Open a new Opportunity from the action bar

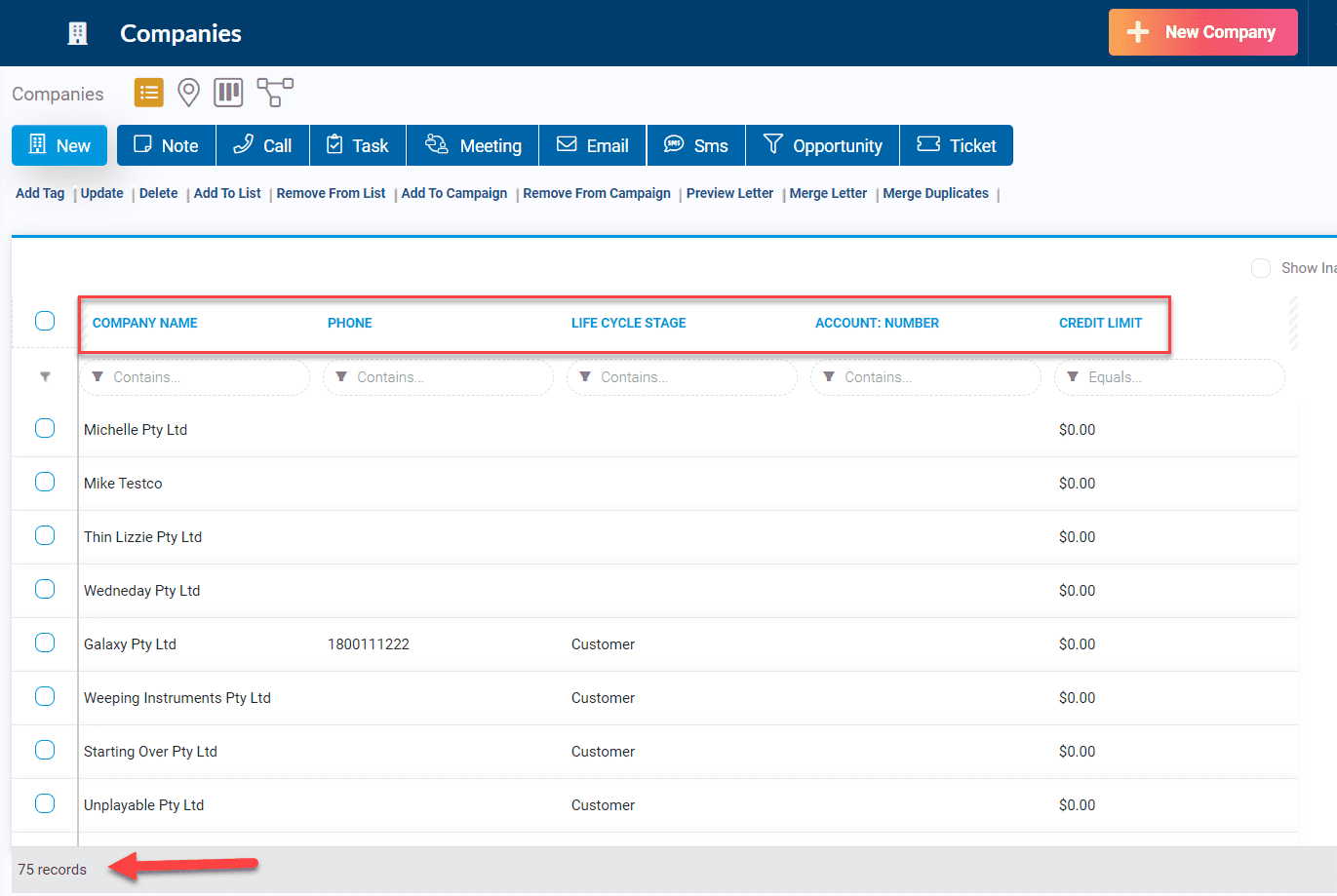[822, 144]
